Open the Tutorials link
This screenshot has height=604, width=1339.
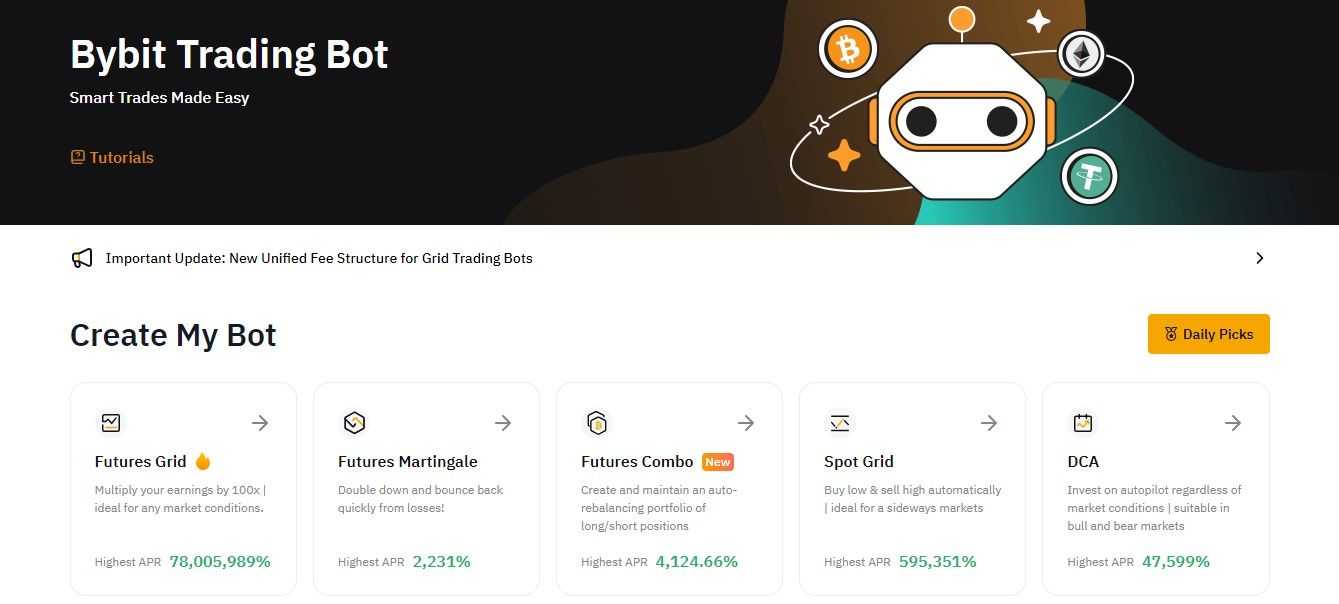point(112,157)
